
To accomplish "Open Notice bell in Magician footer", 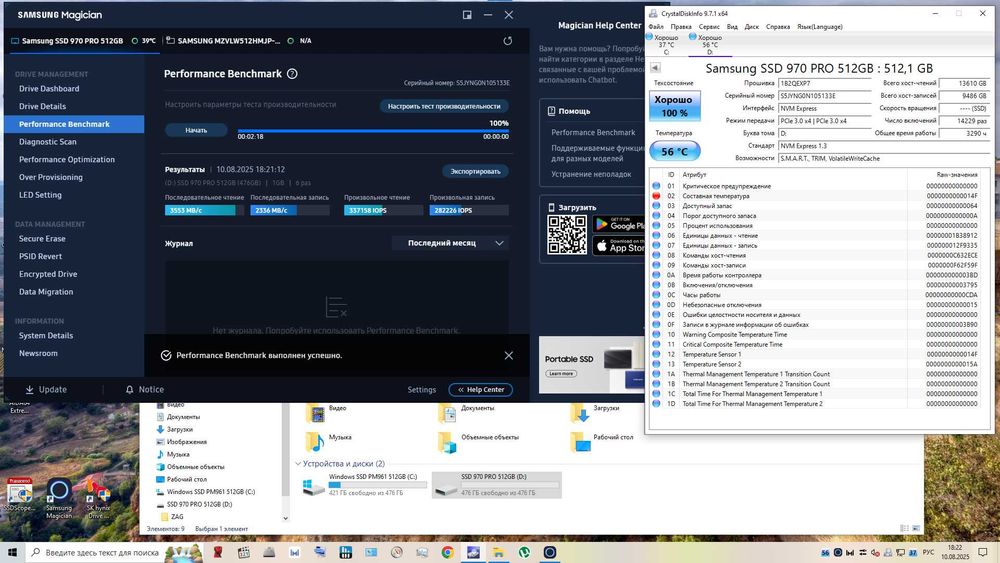I will (129, 390).
